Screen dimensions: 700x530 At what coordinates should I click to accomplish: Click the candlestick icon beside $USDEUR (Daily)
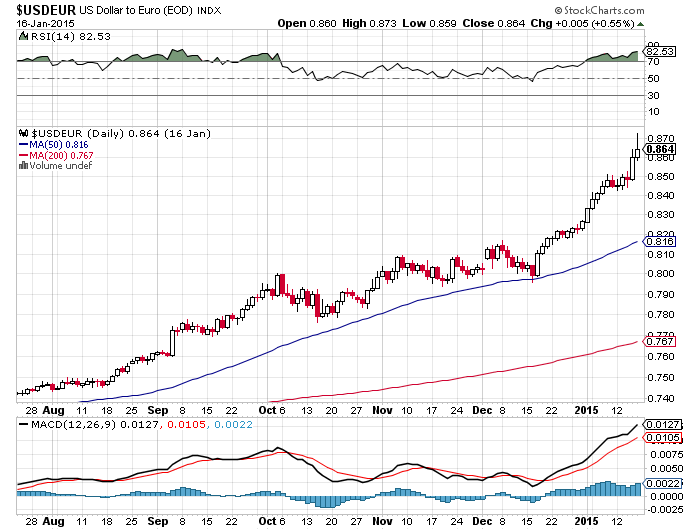(x=24, y=134)
